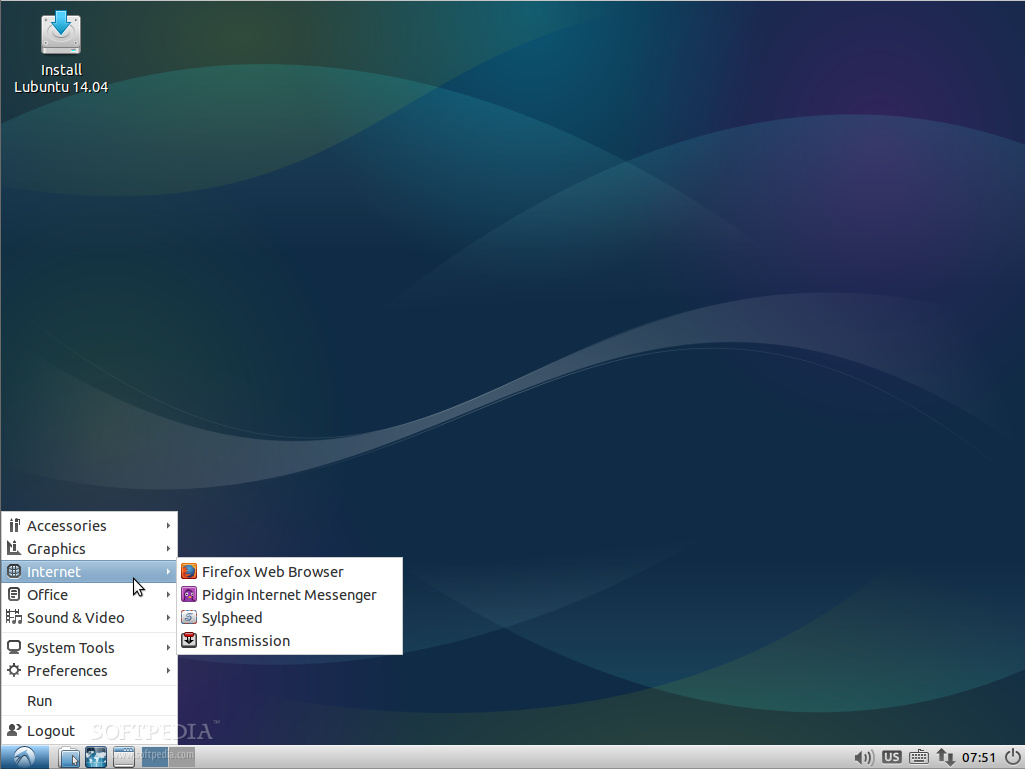Image resolution: width=1025 pixels, height=769 pixels.
Task: Click the power button in the tray
Action: pos(1012,757)
